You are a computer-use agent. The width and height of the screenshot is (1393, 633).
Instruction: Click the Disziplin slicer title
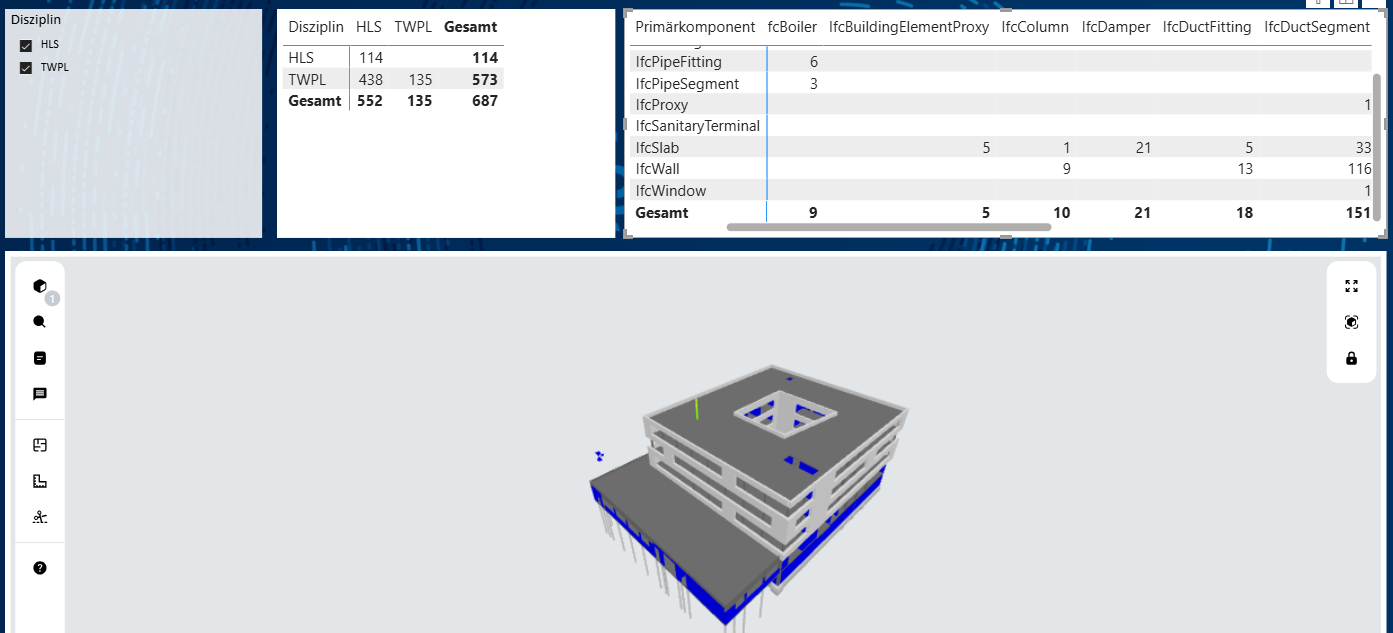click(x=35, y=19)
